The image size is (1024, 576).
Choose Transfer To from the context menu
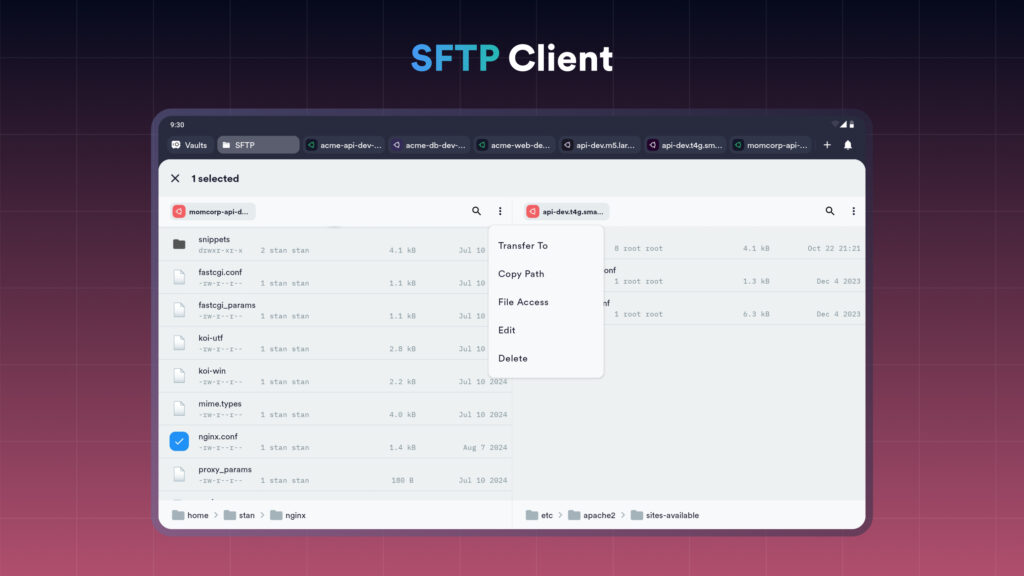(525, 245)
